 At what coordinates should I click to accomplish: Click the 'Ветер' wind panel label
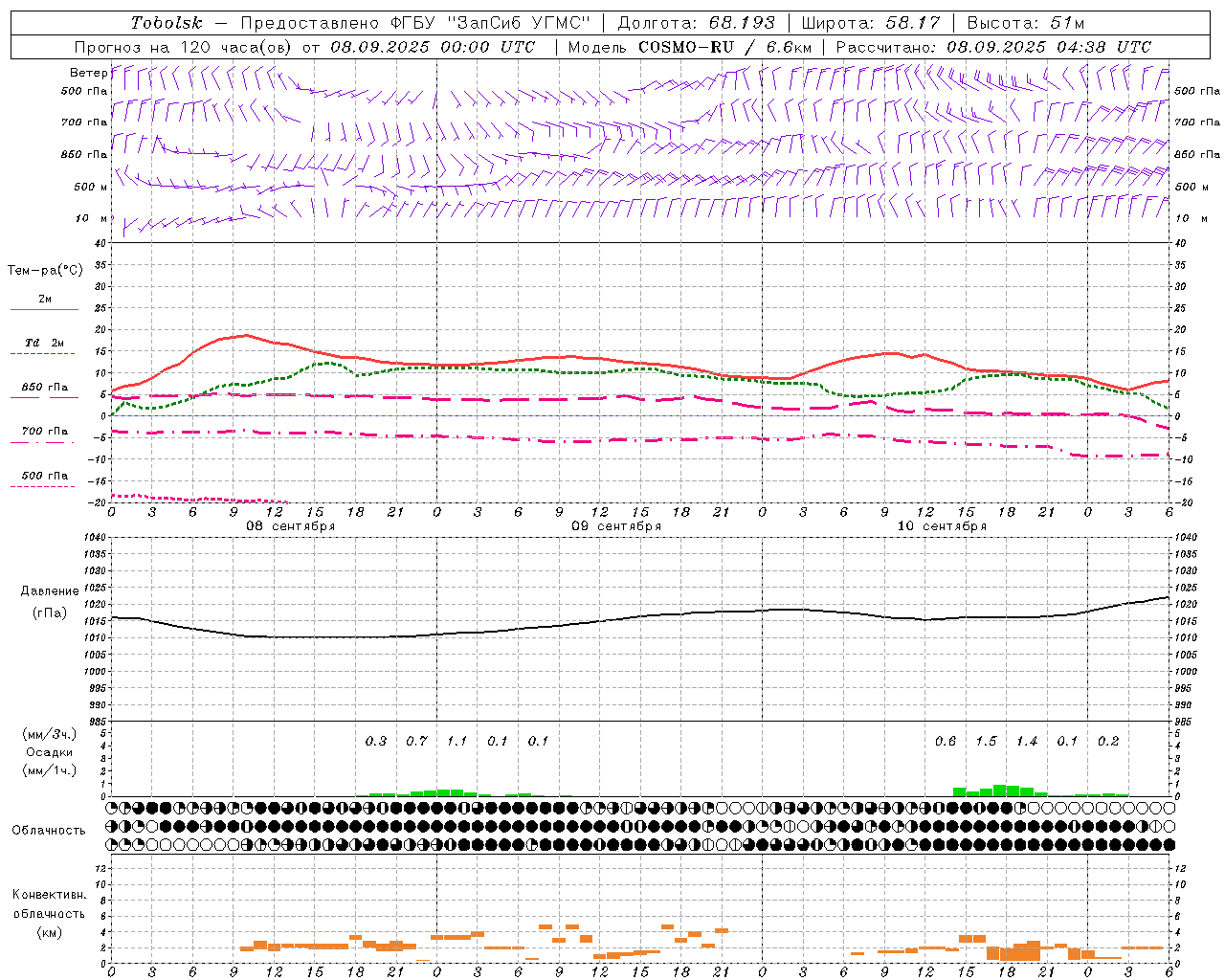tap(88, 73)
